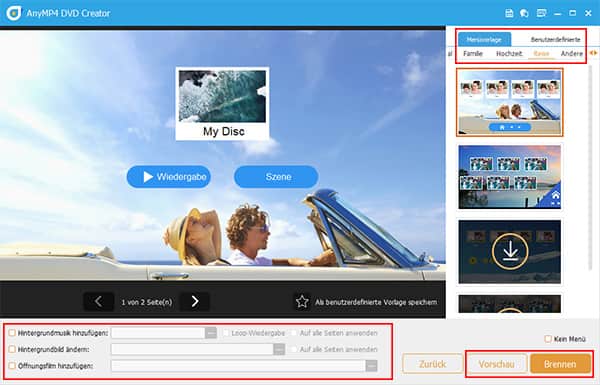
Task: Open browse button for opening film field
Action: click(x=371, y=365)
